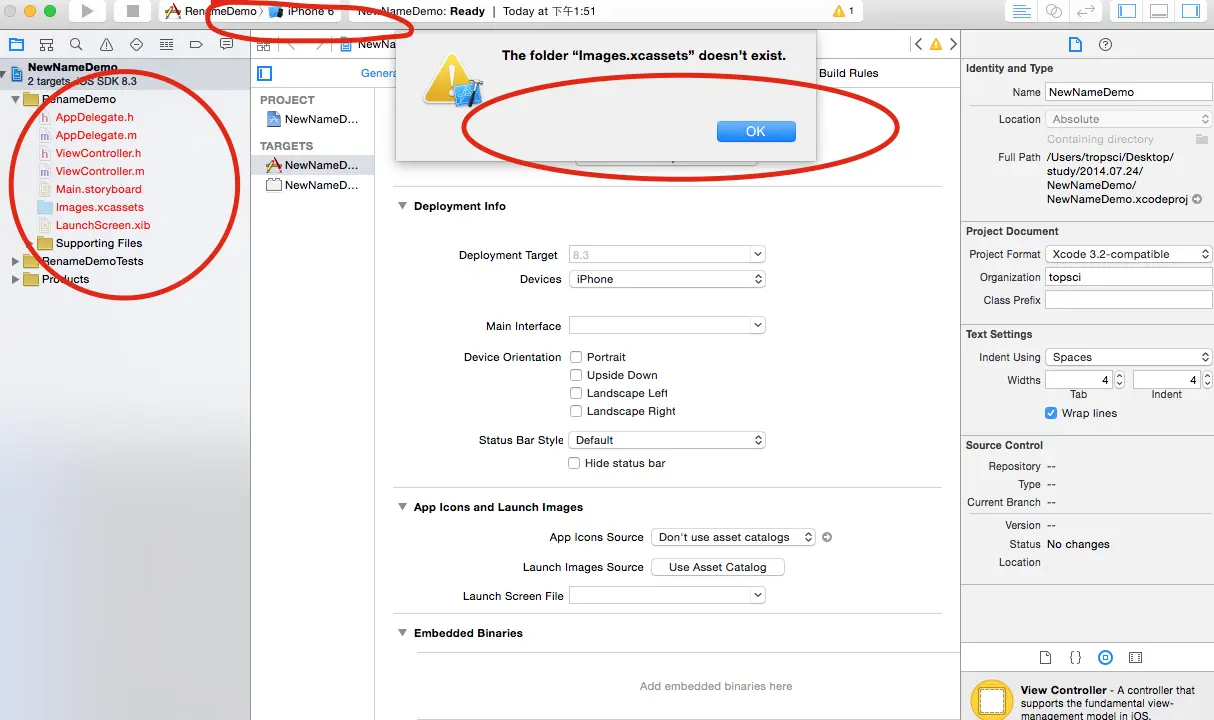Screen dimensions: 1214x720
Task: Hide the Utilities pane
Action: [1190, 11]
